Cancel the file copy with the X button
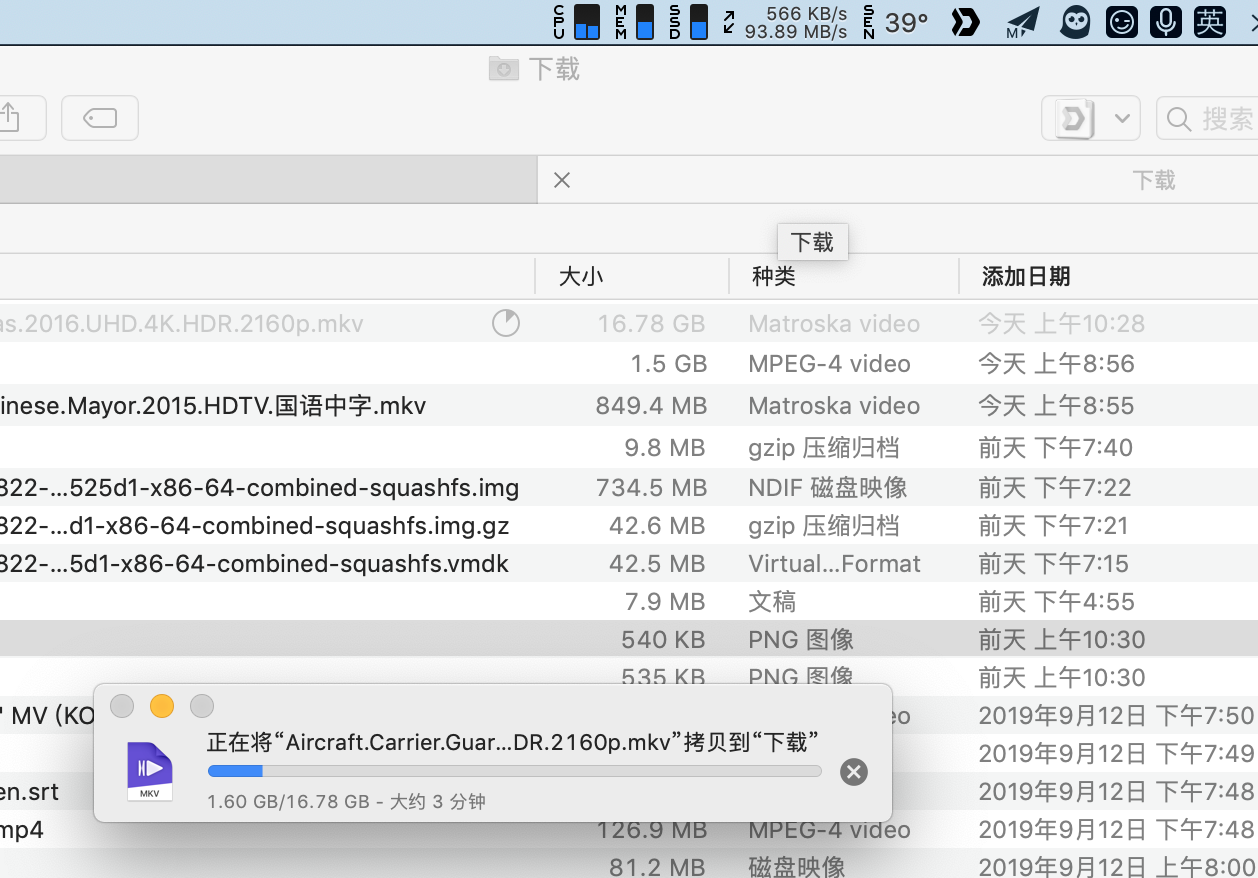Image resolution: width=1258 pixels, height=878 pixels. pos(853,771)
